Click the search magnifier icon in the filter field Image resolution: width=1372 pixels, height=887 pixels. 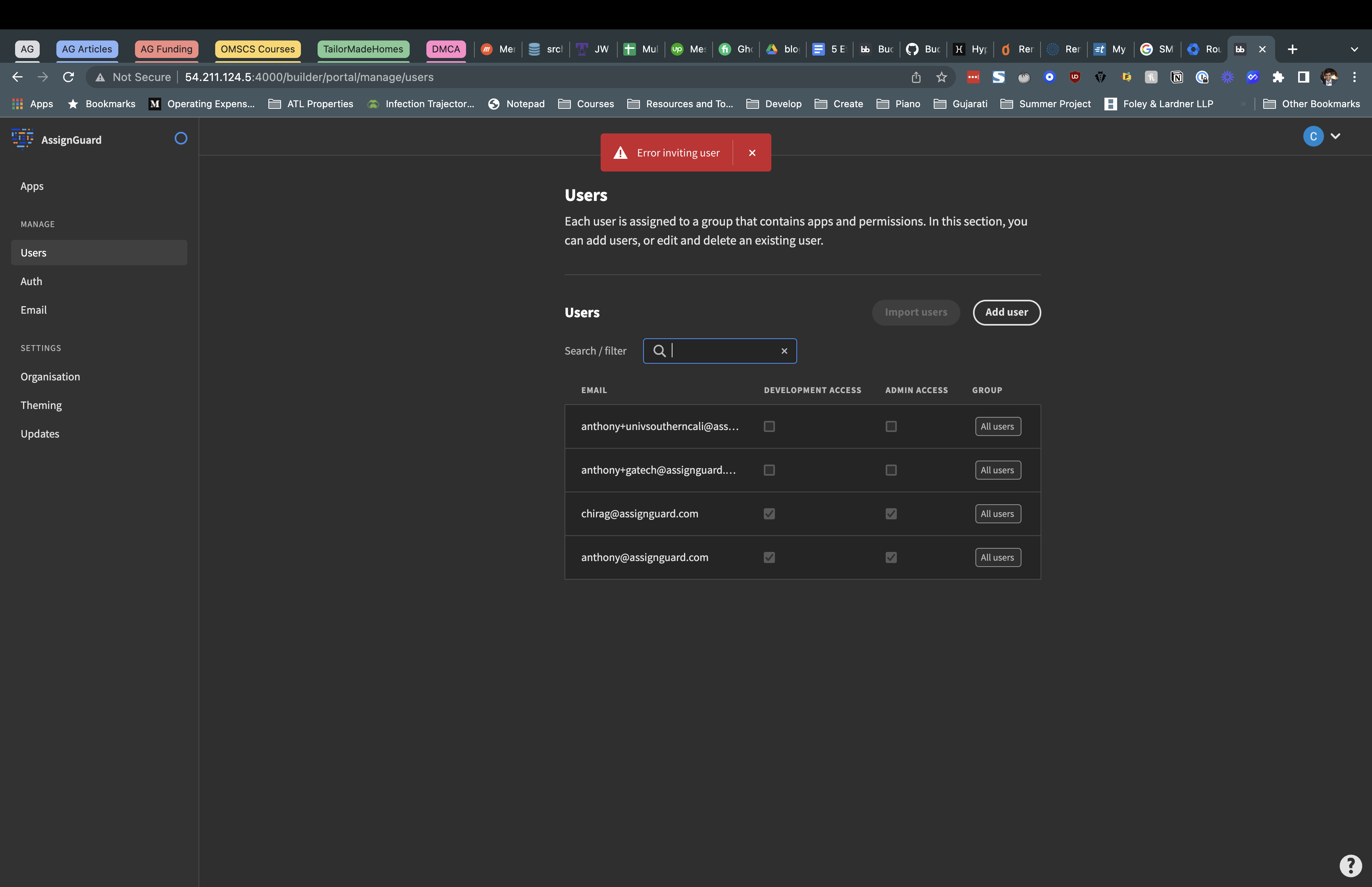(x=660, y=351)
